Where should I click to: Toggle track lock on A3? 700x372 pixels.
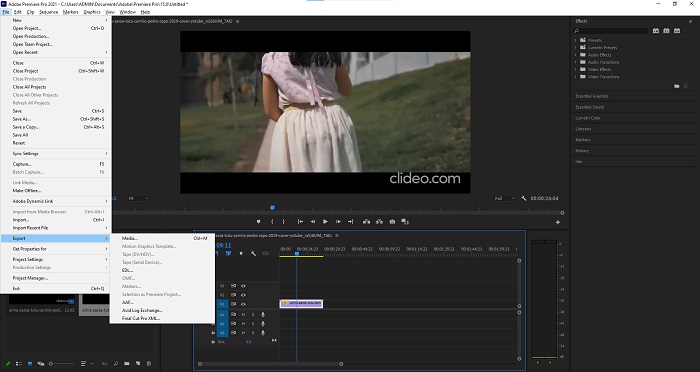tap(213, 333)
